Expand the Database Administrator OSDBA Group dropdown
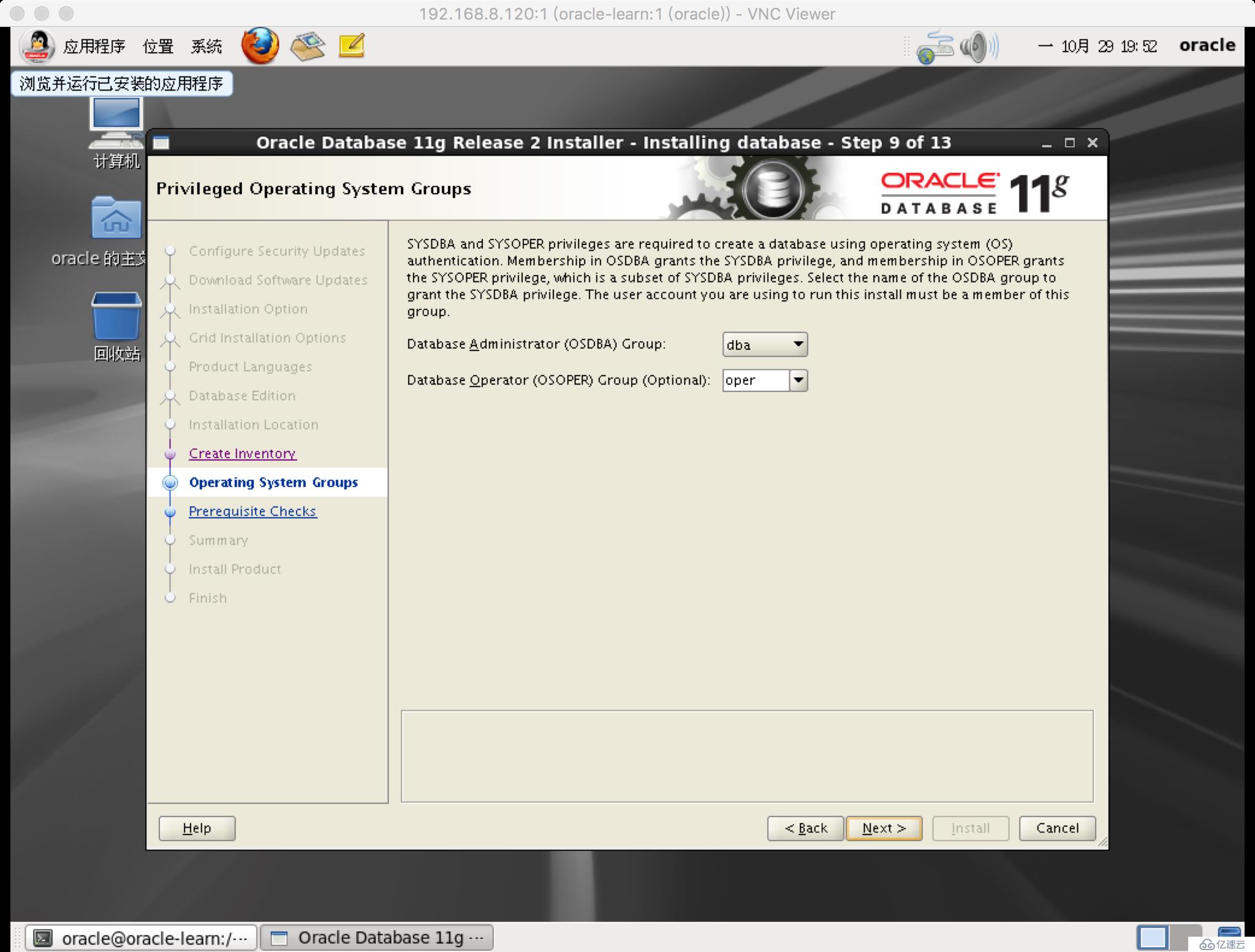 pyautogui.click(x=797, y=343)
